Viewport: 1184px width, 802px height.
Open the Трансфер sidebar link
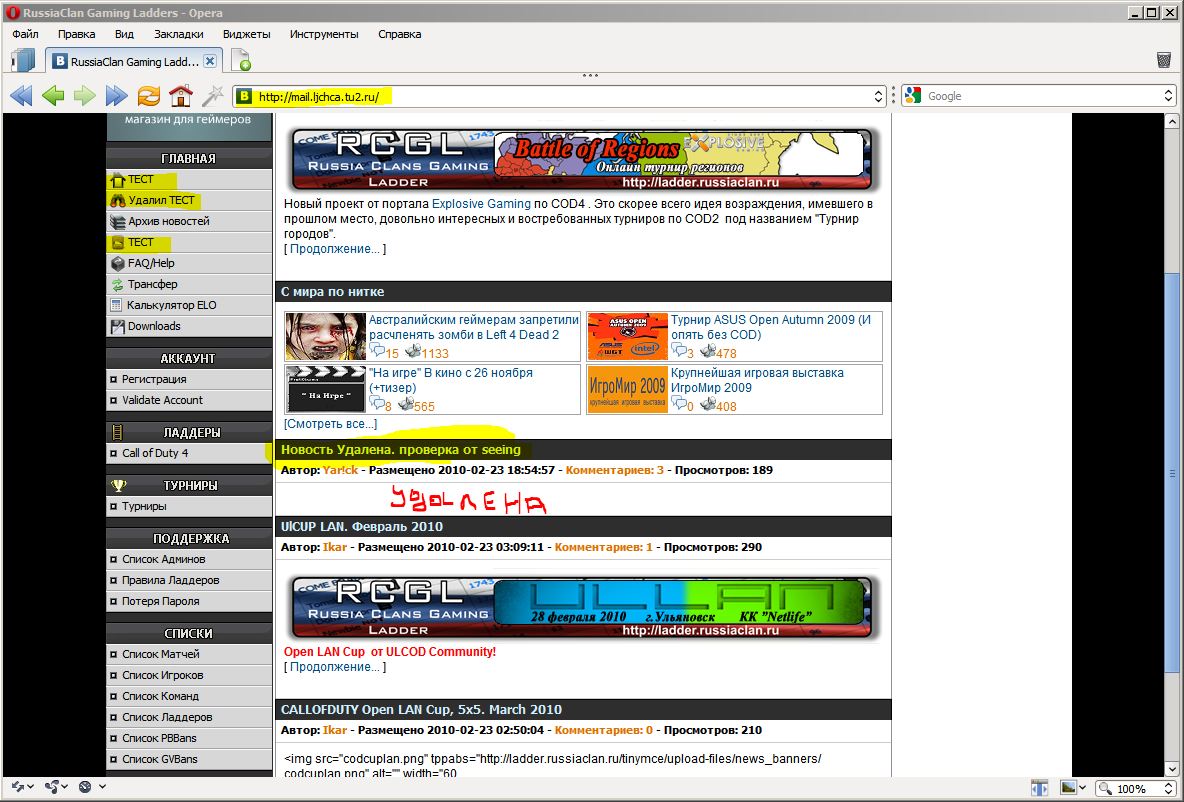click(x=153, y=284)
